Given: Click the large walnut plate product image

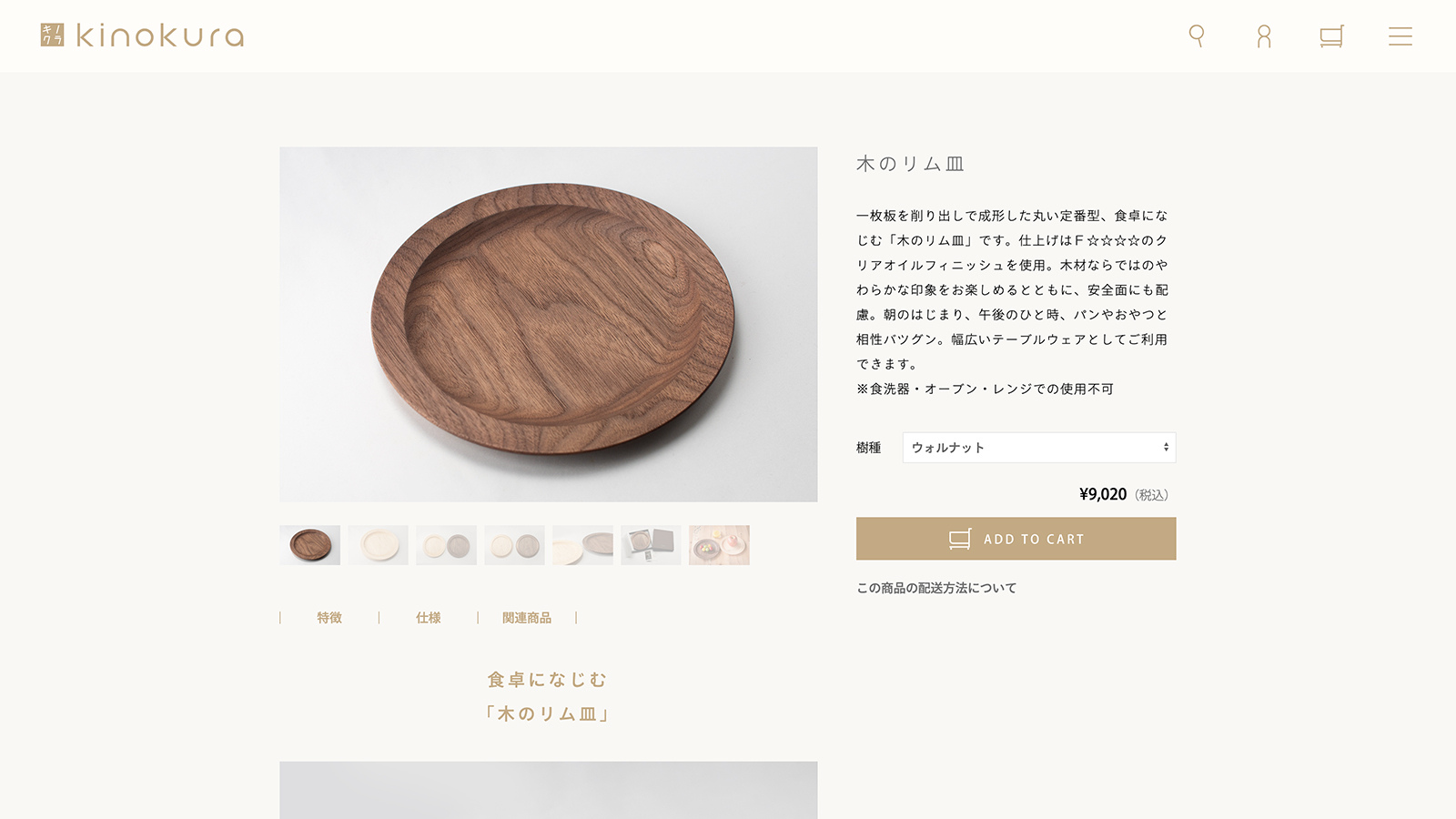Looking at the screenshot, I should point(549,325).
